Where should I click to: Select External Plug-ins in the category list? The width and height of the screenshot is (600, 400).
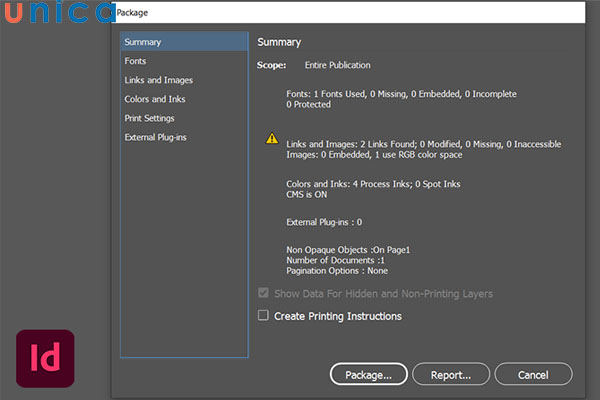(155, 137)
